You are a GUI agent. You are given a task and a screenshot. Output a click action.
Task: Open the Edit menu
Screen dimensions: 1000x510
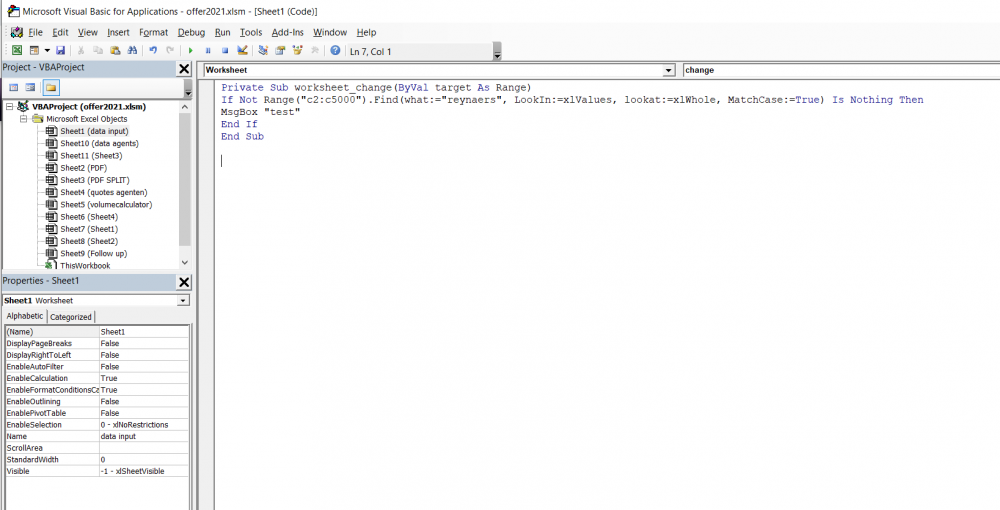61,33
